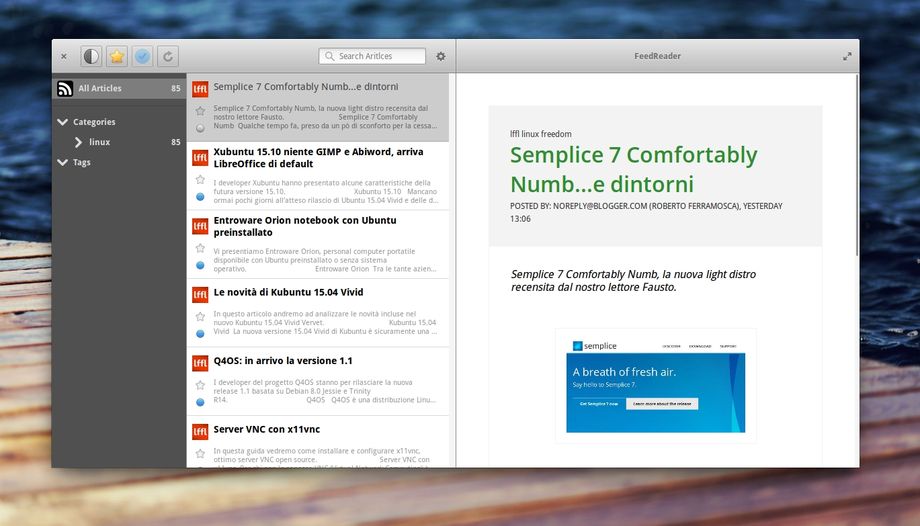This screenshot has width=920, height=526.
Task: Click the linux category count 85
Action: point(176,142)
